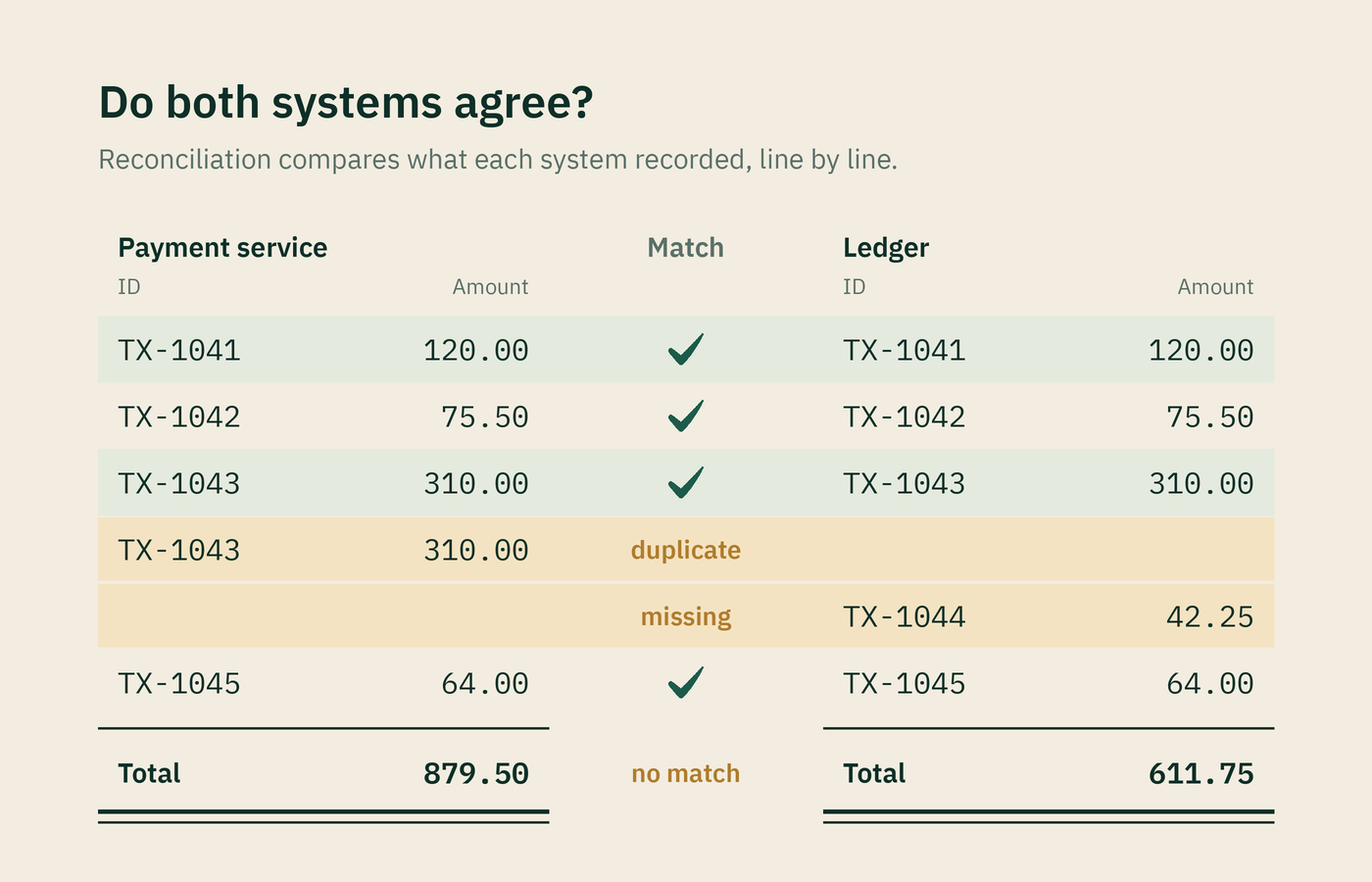
Task: Click "TX-1043" in the duplicate row
Action: click(179, 550)
